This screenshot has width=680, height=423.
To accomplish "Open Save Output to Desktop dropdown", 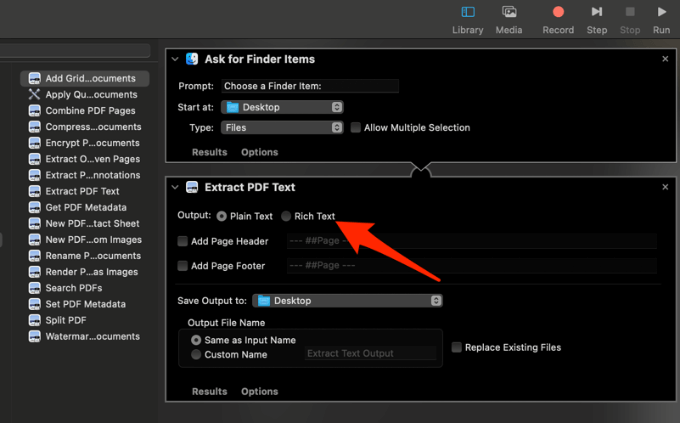I will tap(347, 301).
